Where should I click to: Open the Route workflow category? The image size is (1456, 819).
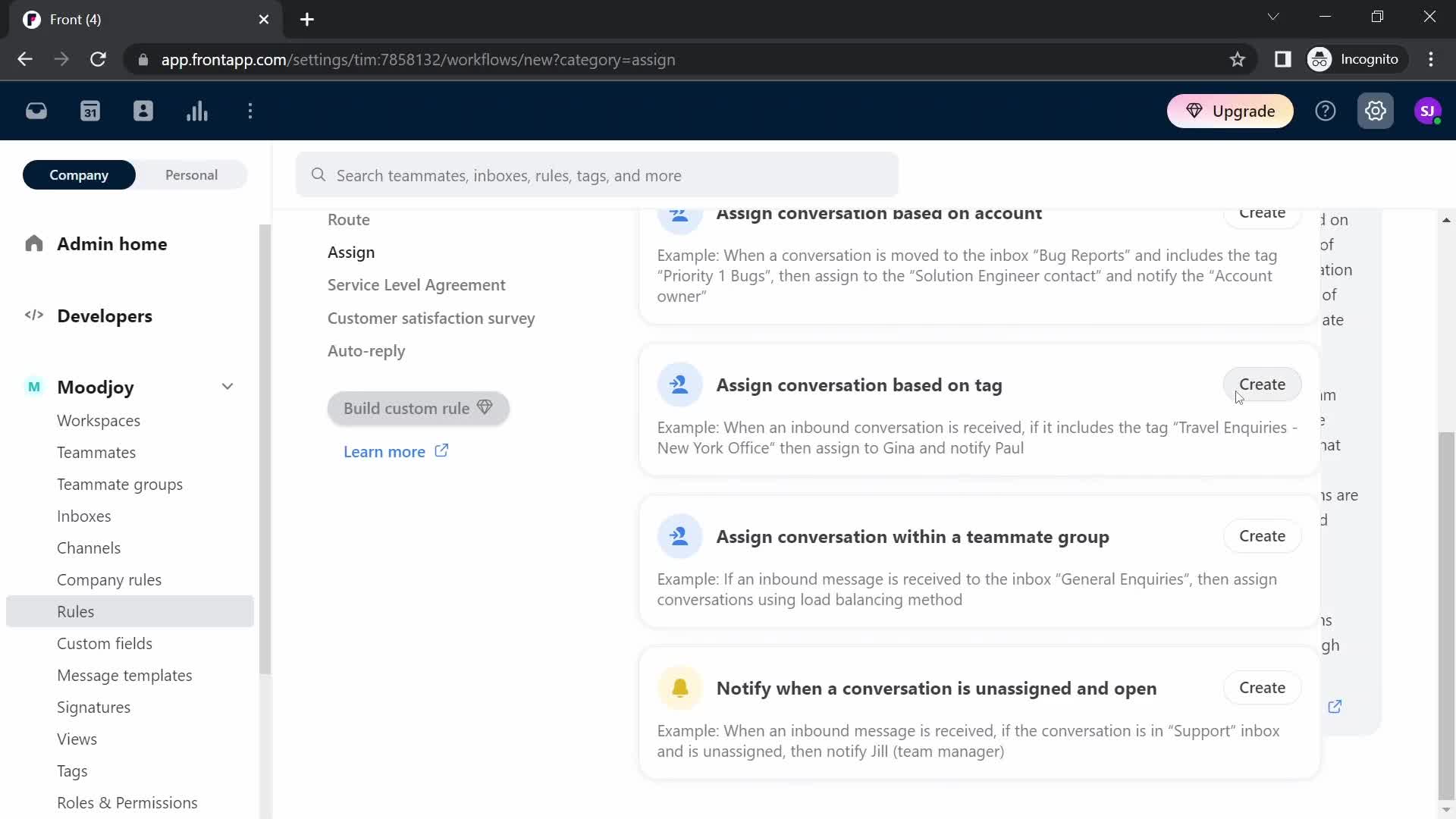[x=349, y=219]
